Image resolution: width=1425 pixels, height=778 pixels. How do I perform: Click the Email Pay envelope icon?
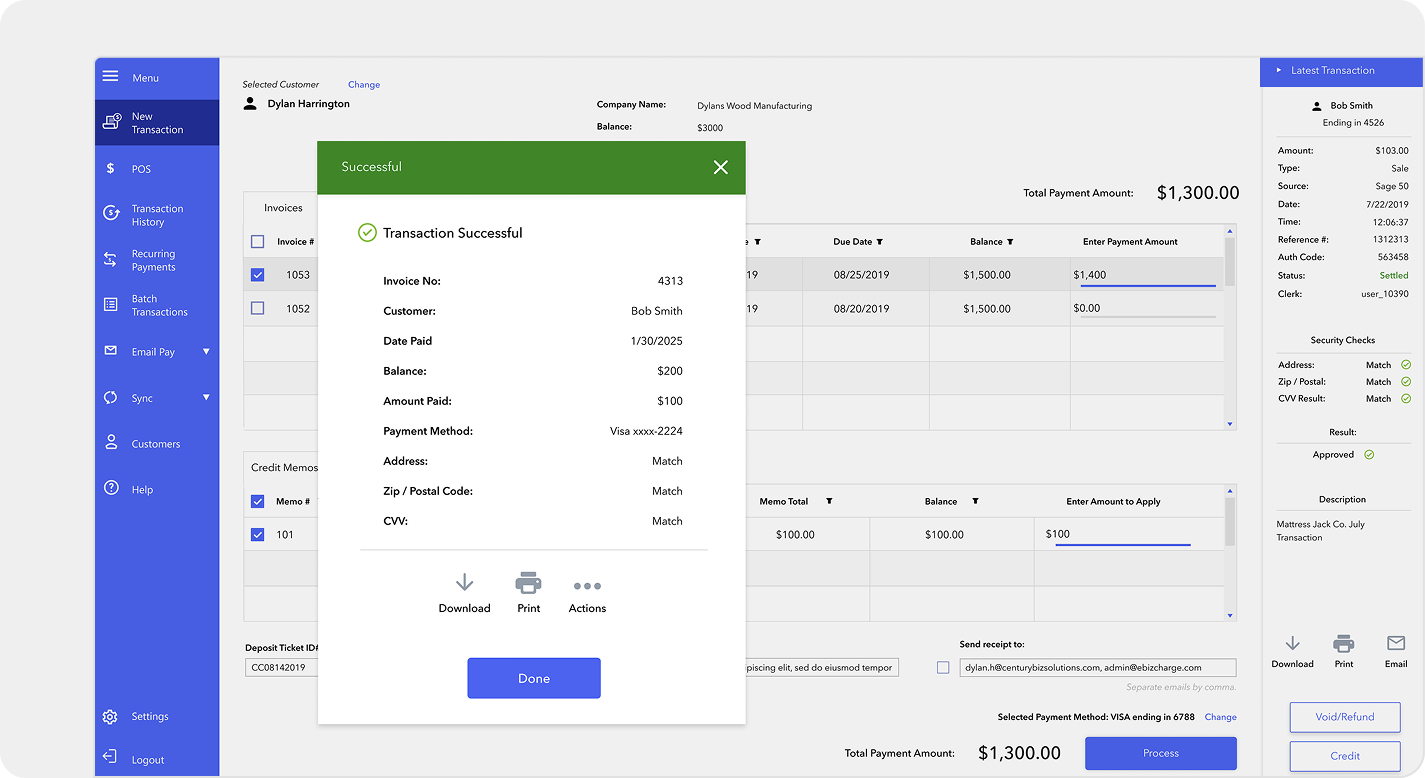[111, 351]
